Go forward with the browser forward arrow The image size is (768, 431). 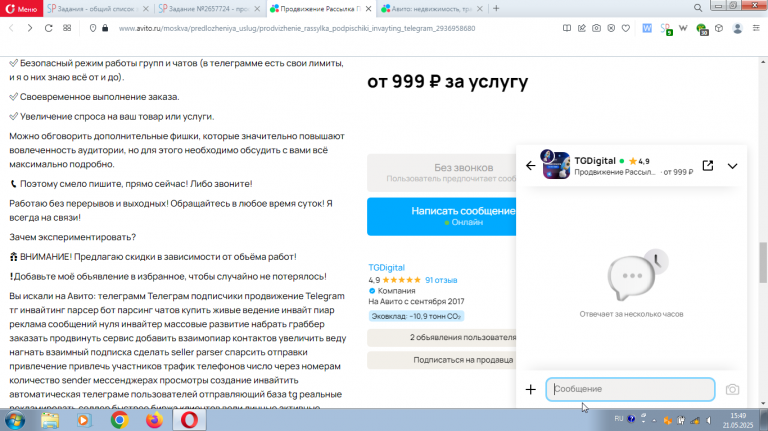[x=30, y=28]
